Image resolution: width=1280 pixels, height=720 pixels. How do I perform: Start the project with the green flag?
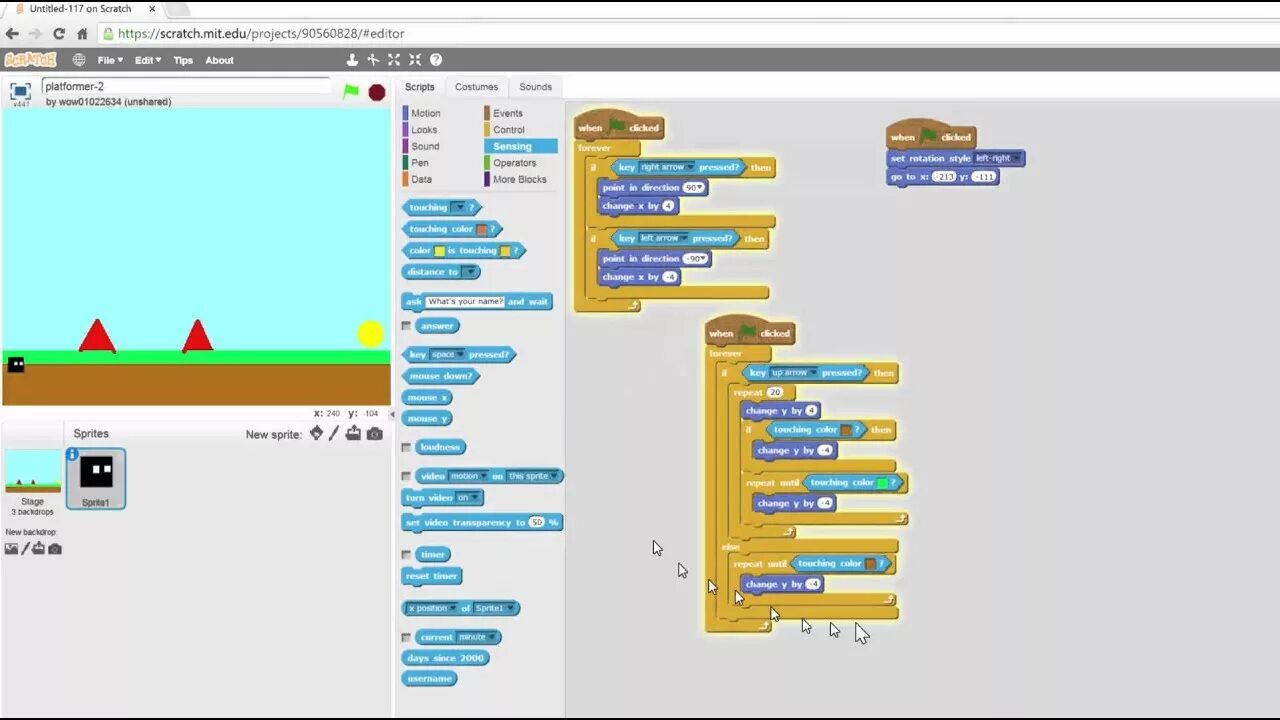[x=351, y=91]
